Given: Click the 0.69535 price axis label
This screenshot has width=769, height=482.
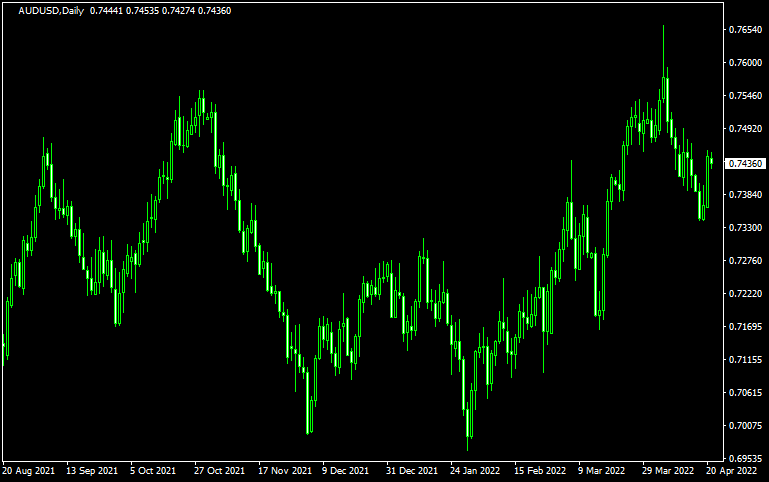Looking at the screenshot, I should click(x=745, y=459).
